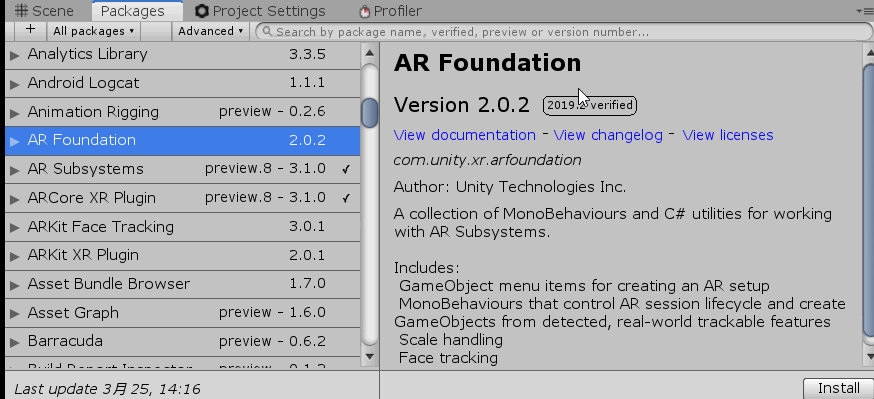Open the View changelog link
874x399 pixels.
coord(608,135)
